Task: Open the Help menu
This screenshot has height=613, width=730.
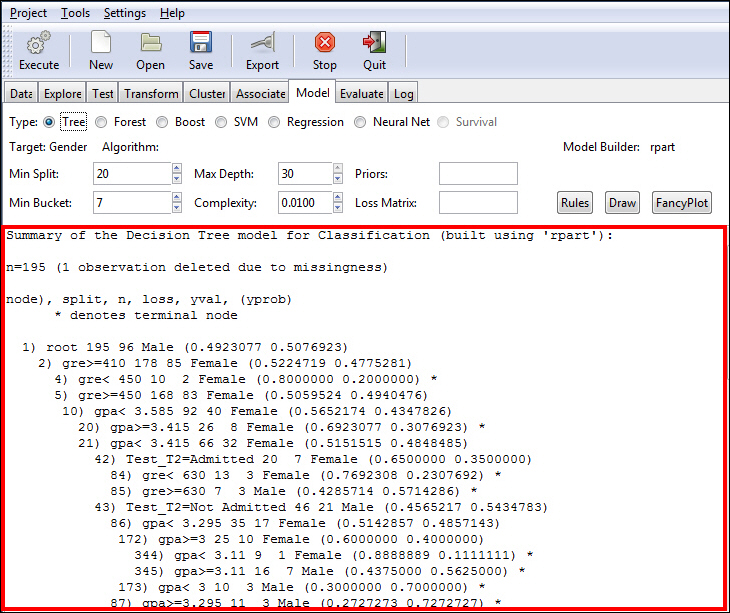Action: tap(172, 13)
